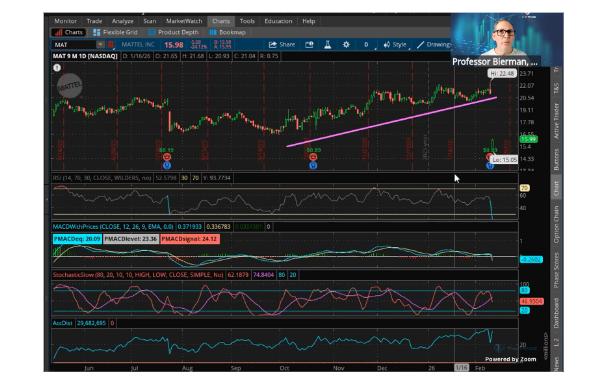Click the info icon at chart top-left
The width and height of the screenshot is (601, 376).
click(x=57, y=68)
